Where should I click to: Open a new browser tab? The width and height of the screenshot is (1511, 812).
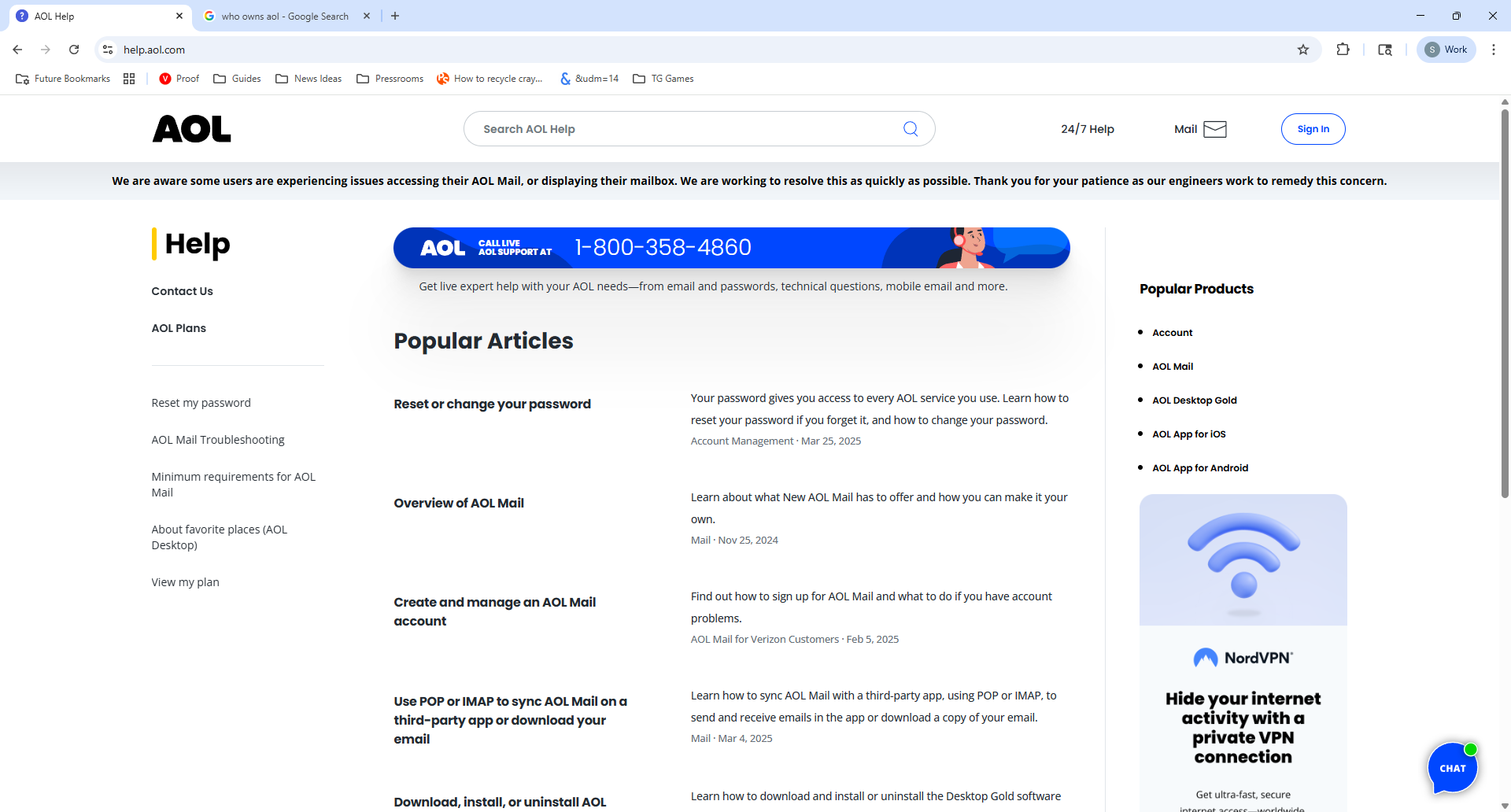coord(395,16)
